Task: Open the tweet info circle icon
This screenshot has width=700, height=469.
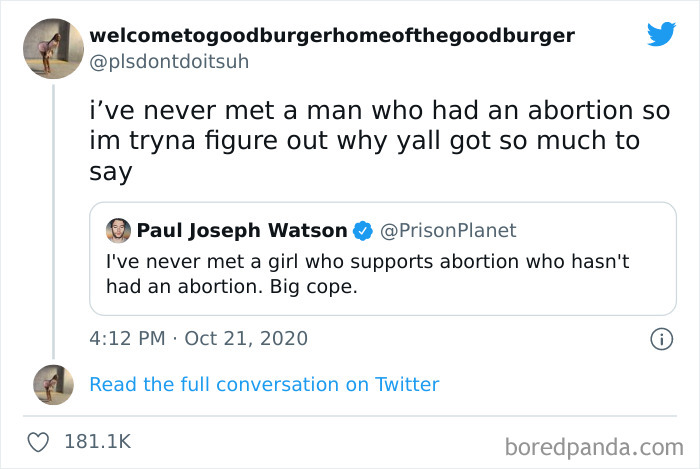Action: point(661,339)
